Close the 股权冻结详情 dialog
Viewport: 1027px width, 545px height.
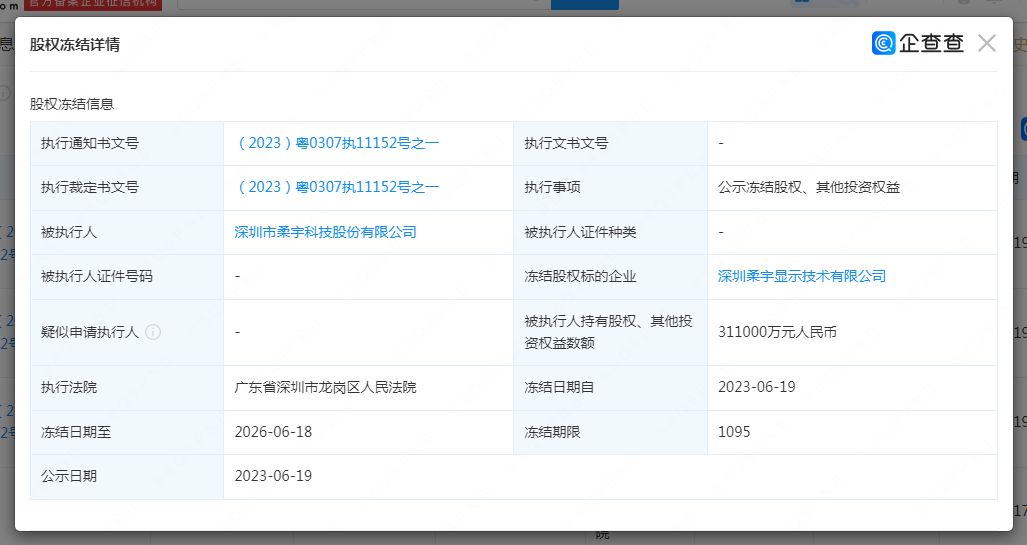click(x=986, y=43)
